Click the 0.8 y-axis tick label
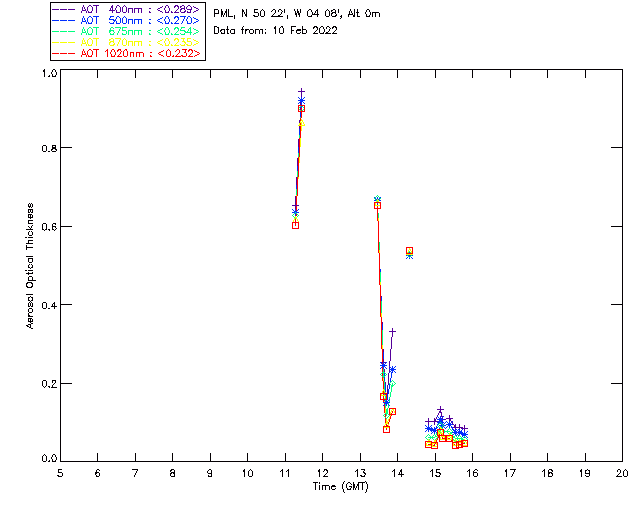 pos(49,148)
